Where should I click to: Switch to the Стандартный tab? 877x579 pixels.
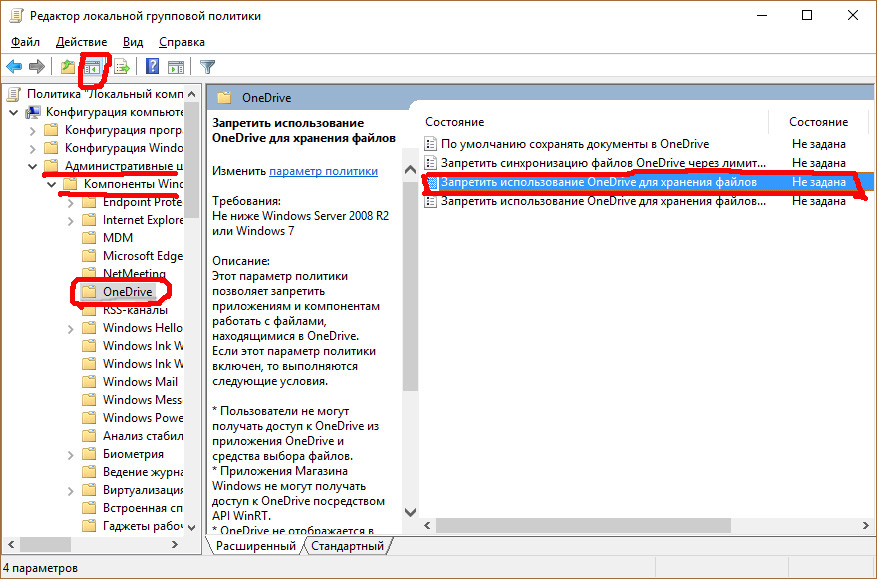click(x=347, y=546)
